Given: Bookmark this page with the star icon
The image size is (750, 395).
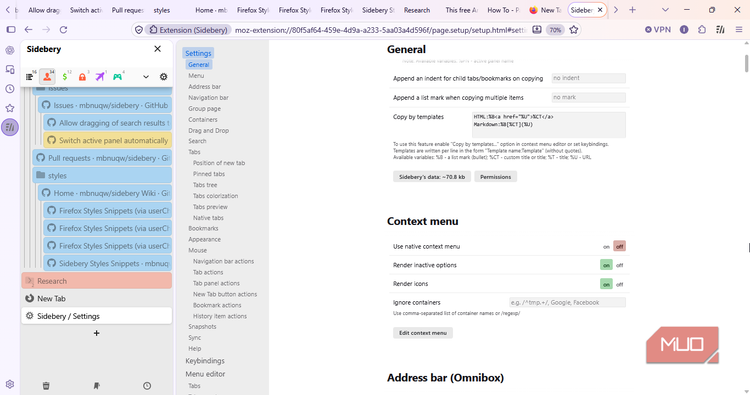Looking at the screenshot, I should (x=574, y=30).
